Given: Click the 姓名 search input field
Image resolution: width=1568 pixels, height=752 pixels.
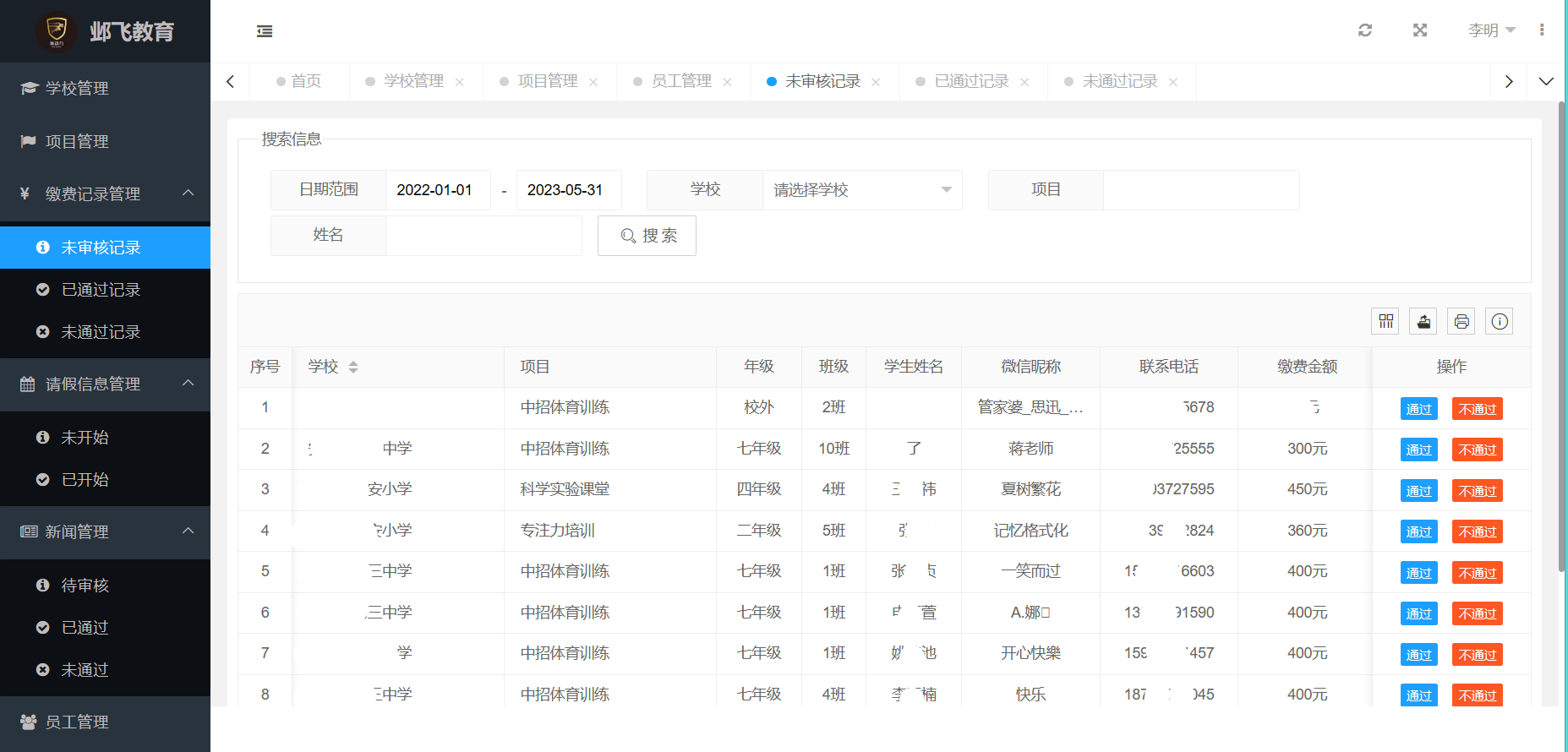Looking at the screenshot, I should pos(484,236).
